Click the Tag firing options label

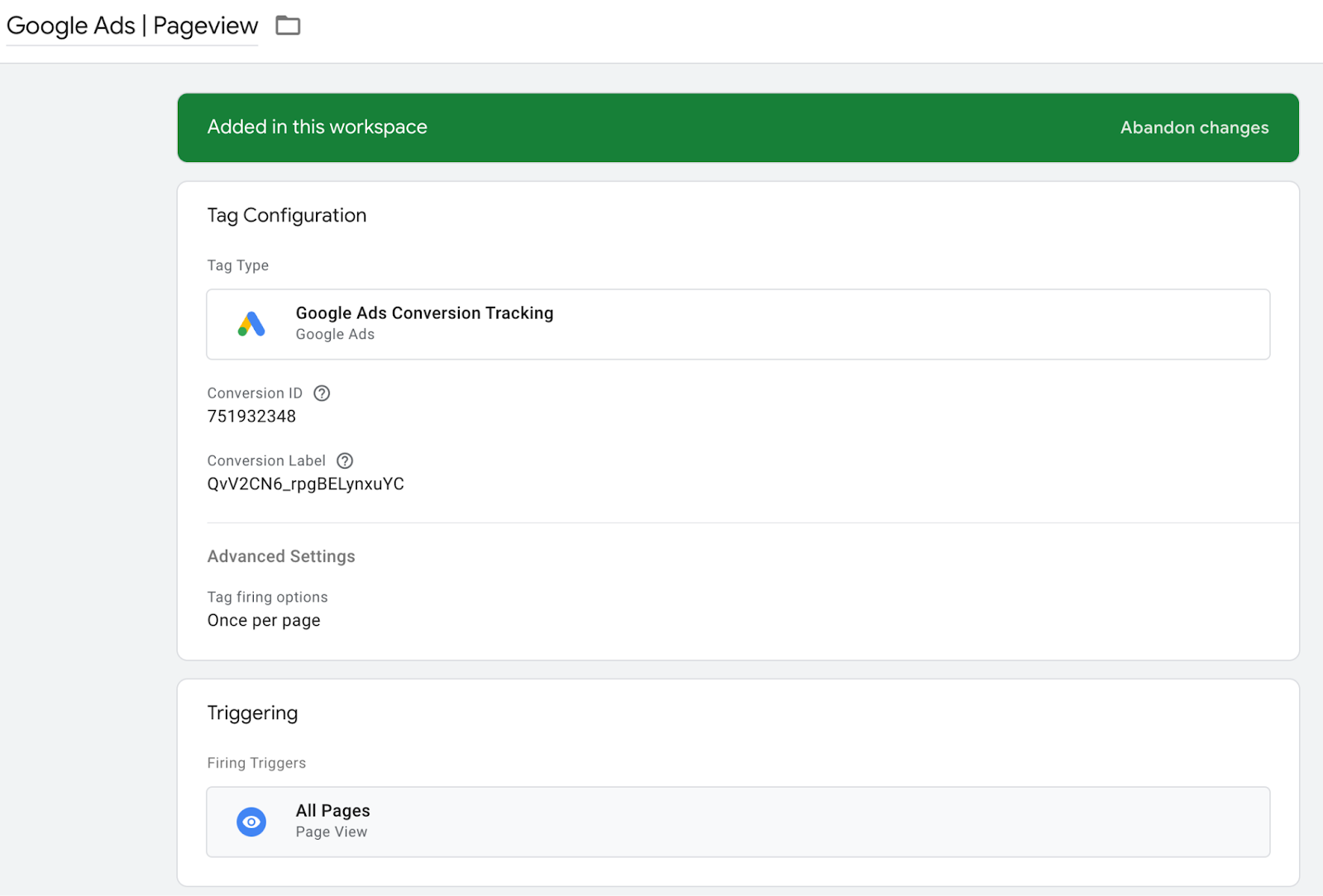(x=267, y=597)
